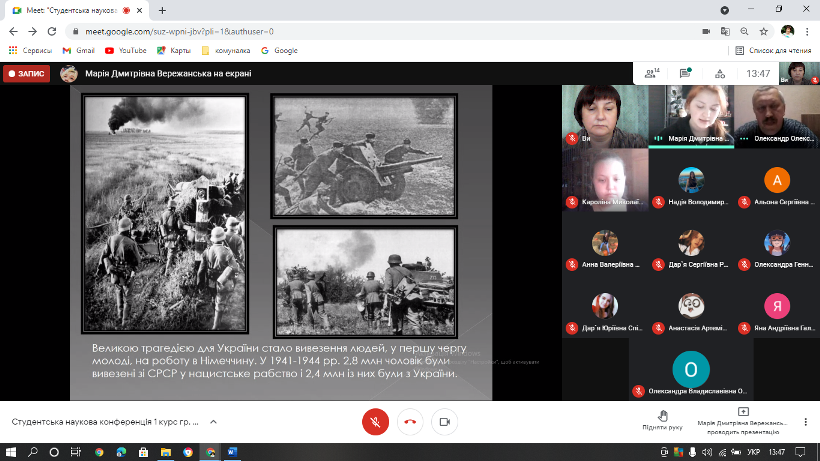
Task: Unmute the microphone in the call controls
Action: click(375, 422)
